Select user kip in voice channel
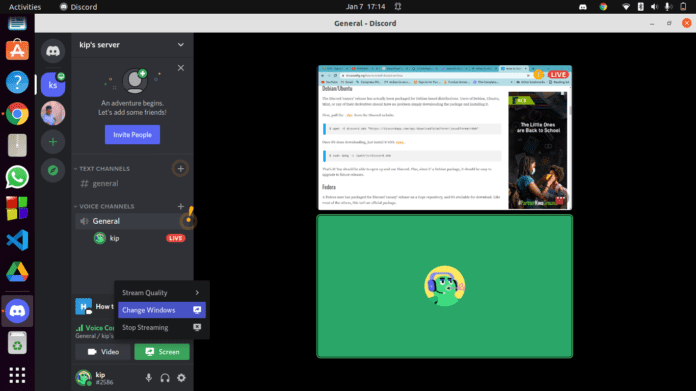This screenshot has height=391, width=696. pyautogui.click(x=114, y=238)
